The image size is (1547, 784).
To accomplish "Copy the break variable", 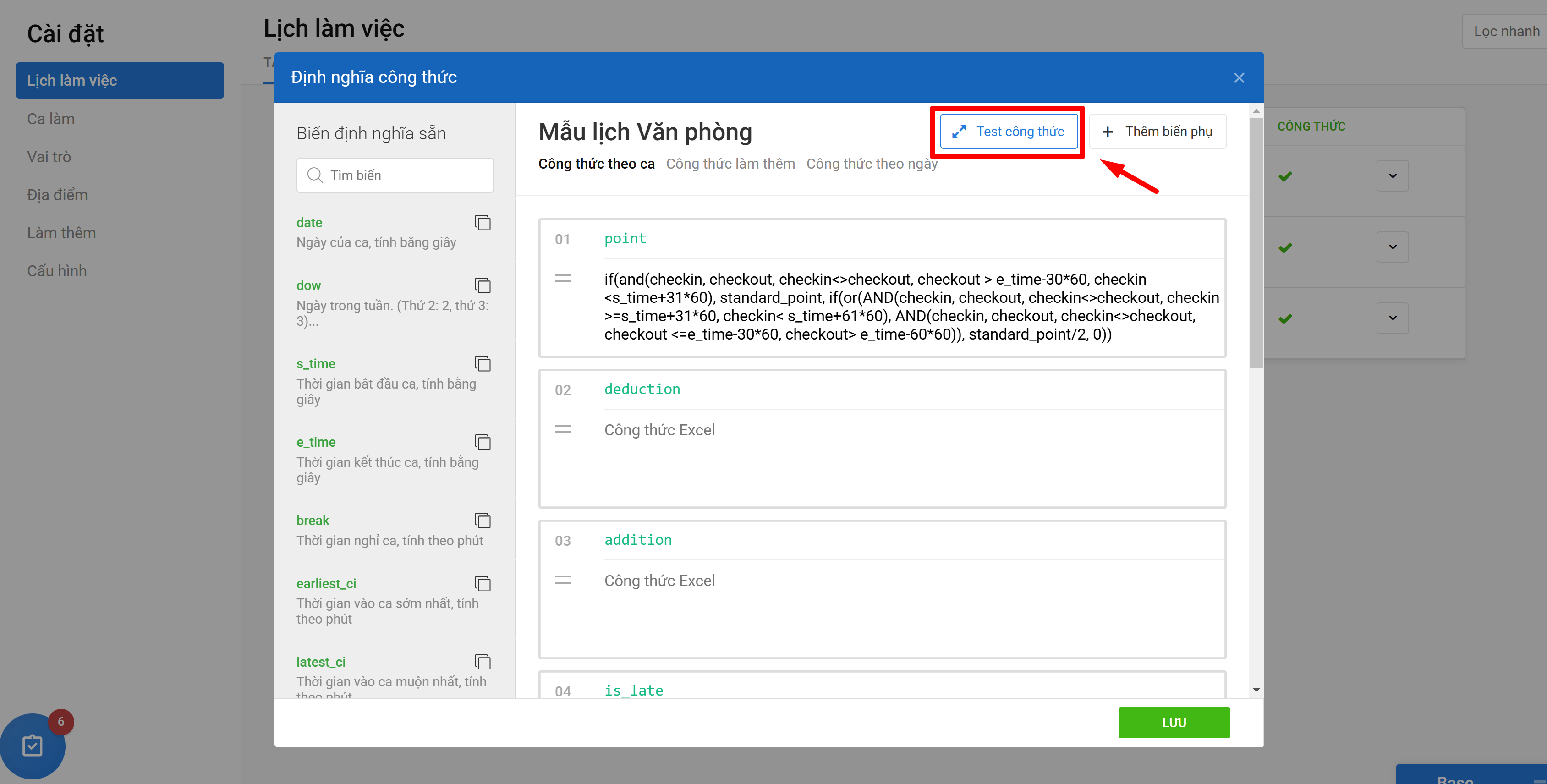I will (x=483, y=521).
